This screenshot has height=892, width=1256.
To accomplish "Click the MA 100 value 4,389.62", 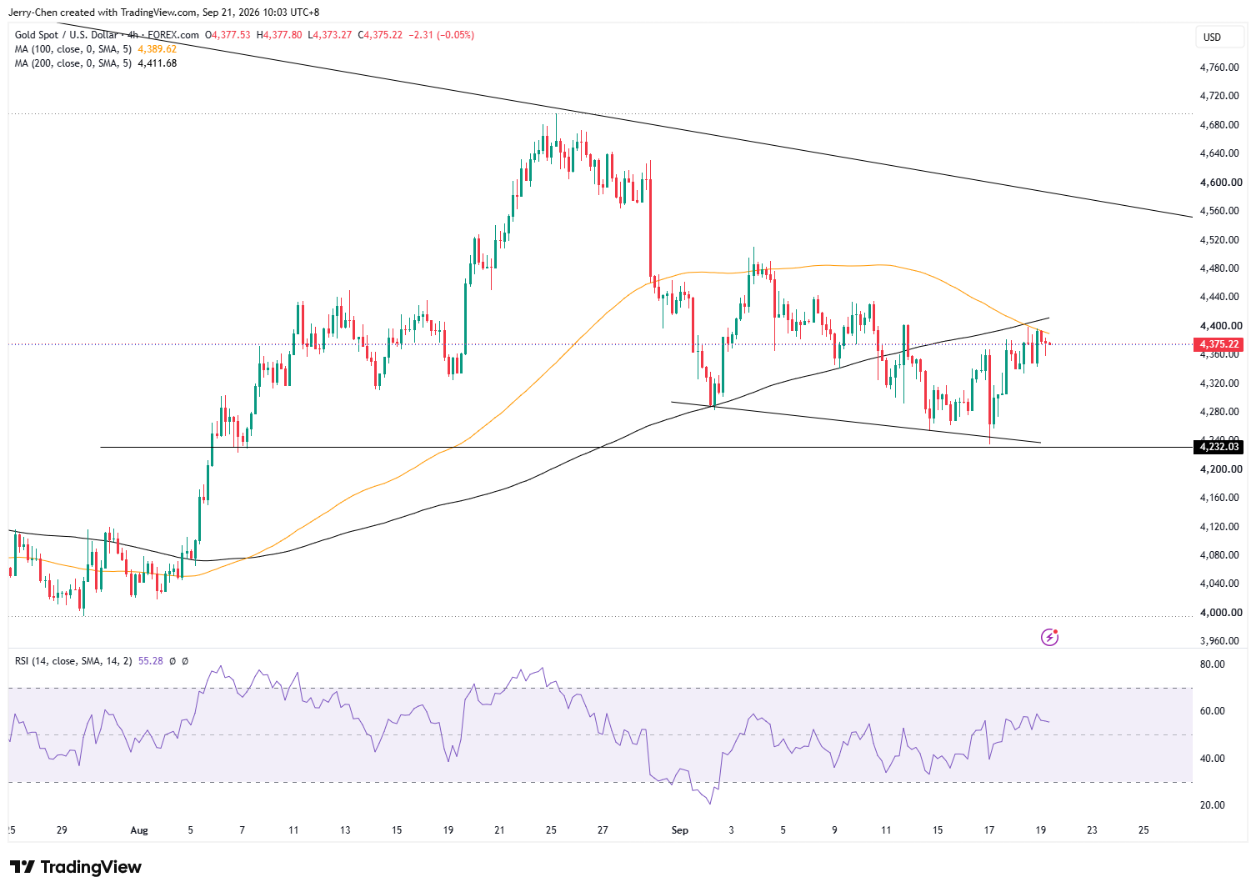I will (x=157, y=48).
